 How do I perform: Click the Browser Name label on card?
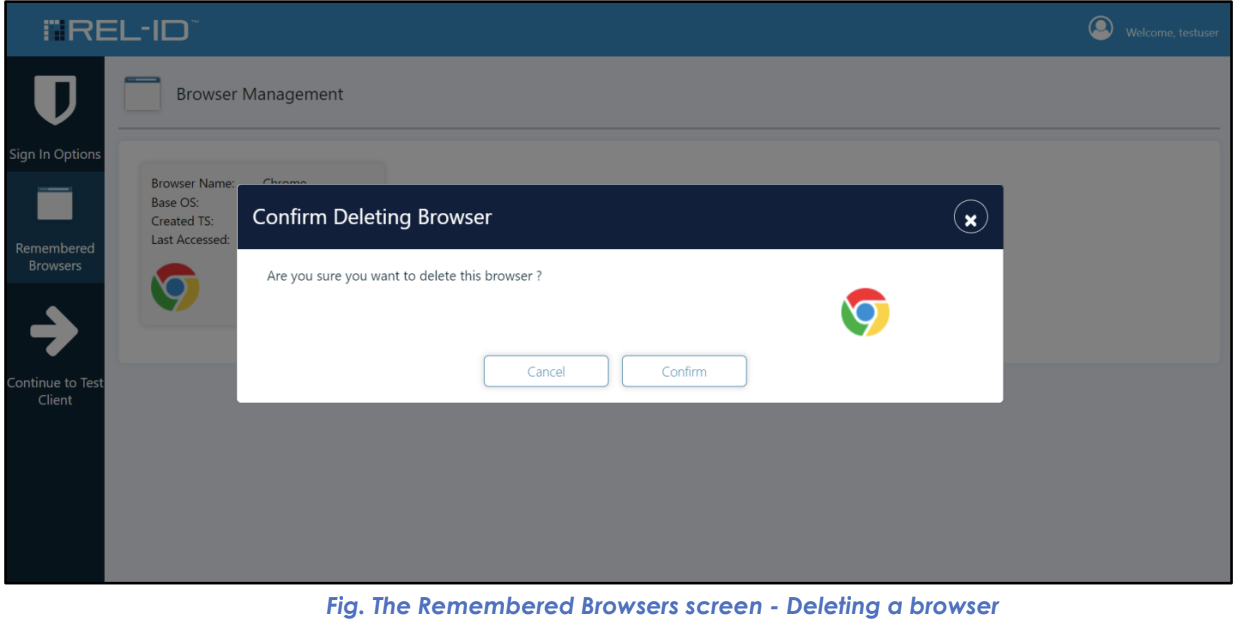coord(193,184)
